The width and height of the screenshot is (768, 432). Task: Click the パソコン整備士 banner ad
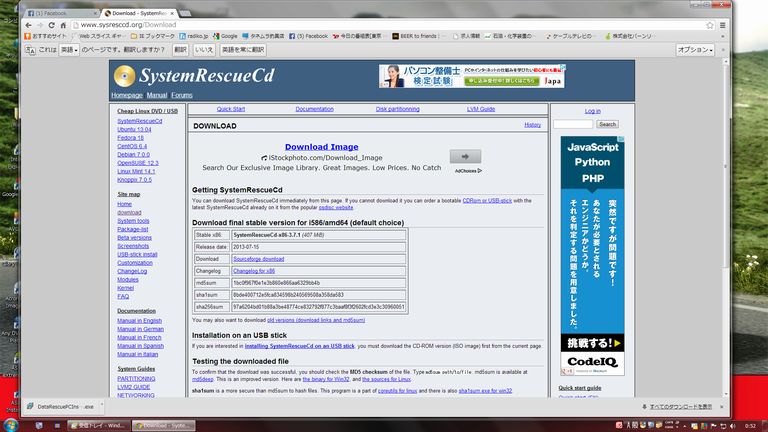coord(472,76)
